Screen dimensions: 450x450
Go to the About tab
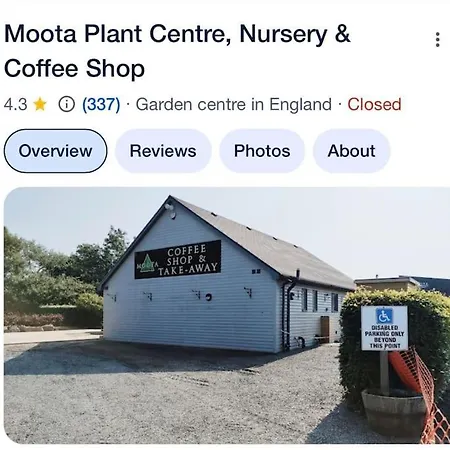[351, 151]
